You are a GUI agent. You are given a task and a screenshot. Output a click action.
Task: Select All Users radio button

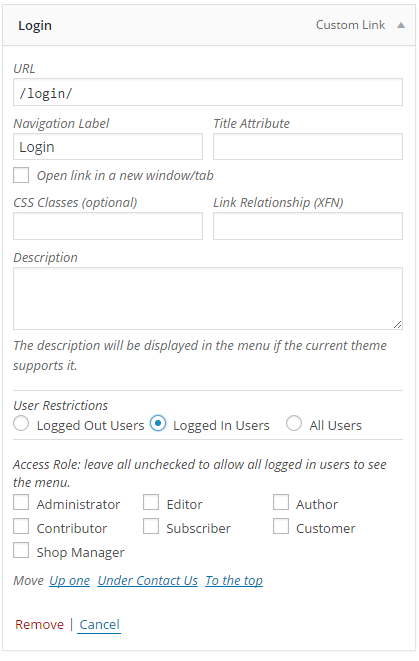[x=294, y=423]
